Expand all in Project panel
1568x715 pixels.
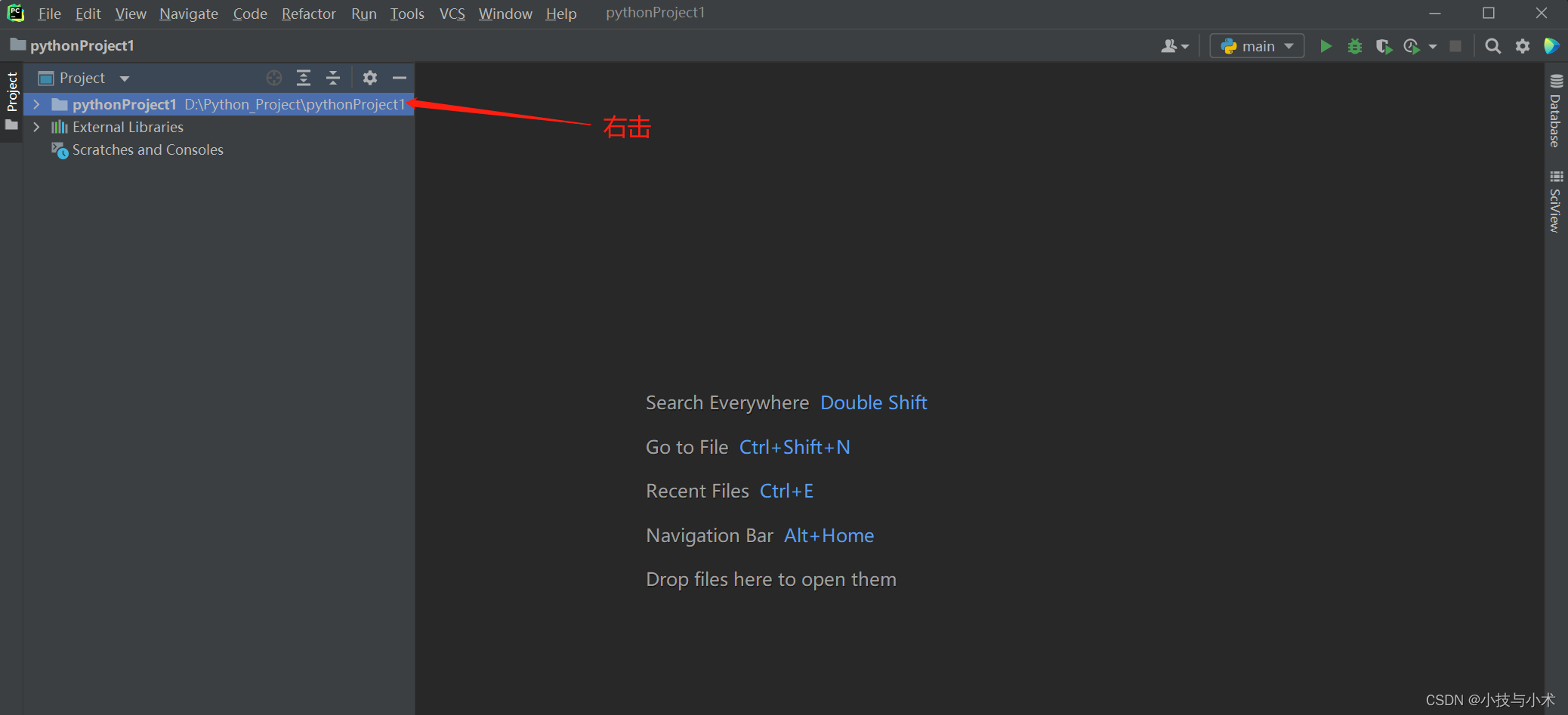[x=304, y=78]
